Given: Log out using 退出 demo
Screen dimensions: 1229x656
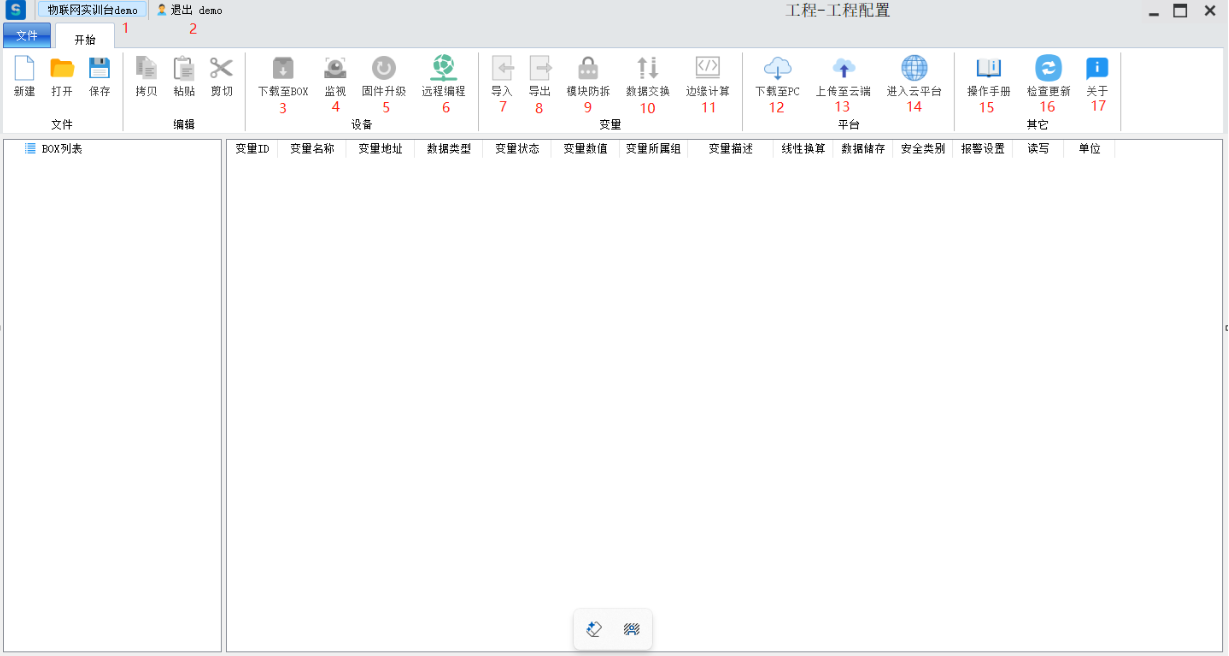Looking at the screenshot, I should (x=190, y=10).
